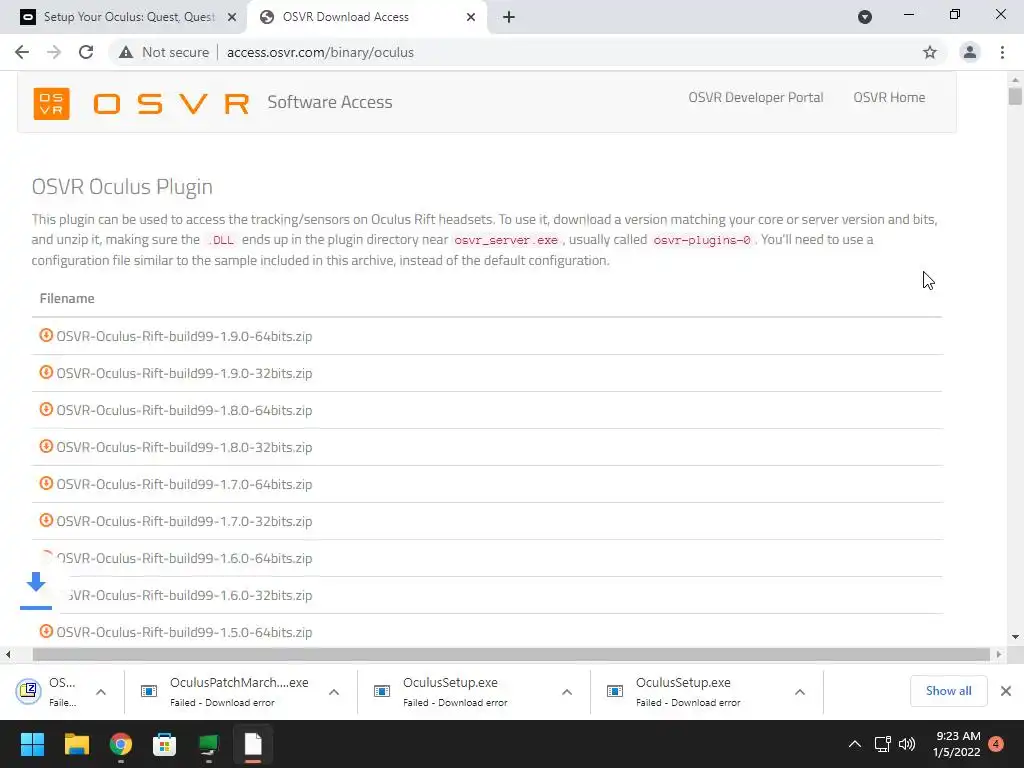Click the OSVR orange logo icon
Screen dimensions: 1024x768
tap(52, 103)
